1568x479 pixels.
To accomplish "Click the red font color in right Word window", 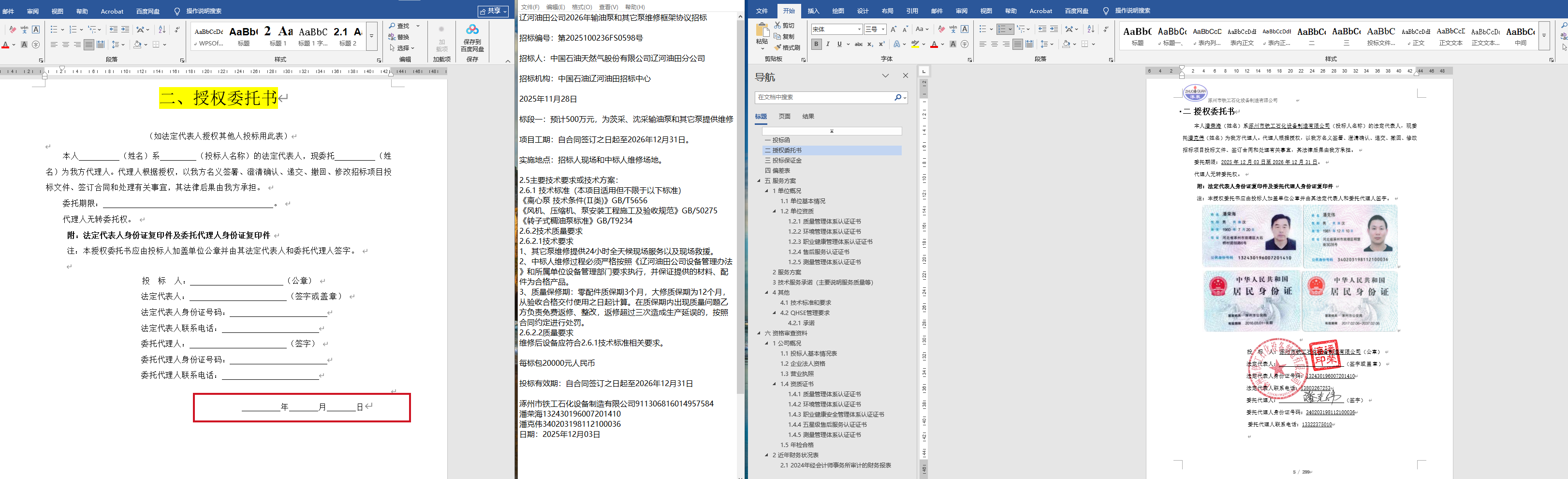I will [934, 45].
